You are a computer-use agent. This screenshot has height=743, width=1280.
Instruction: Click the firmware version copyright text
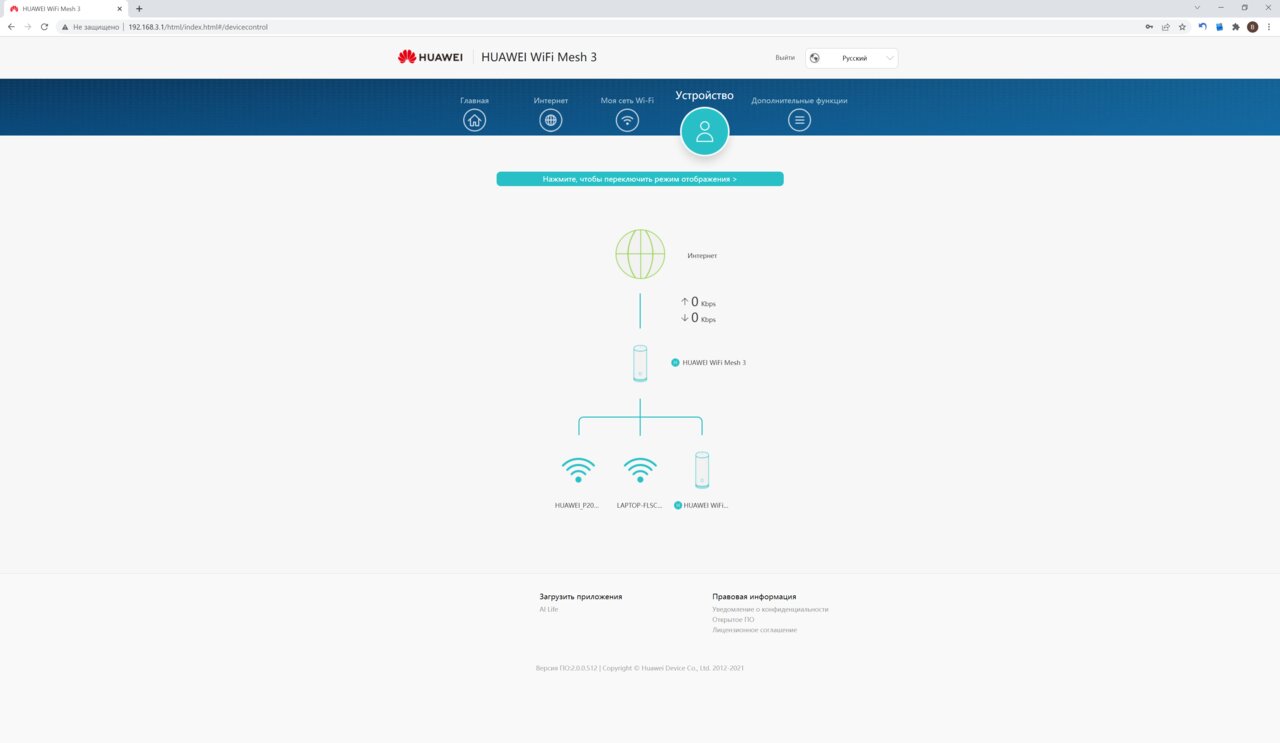(640, 668)
